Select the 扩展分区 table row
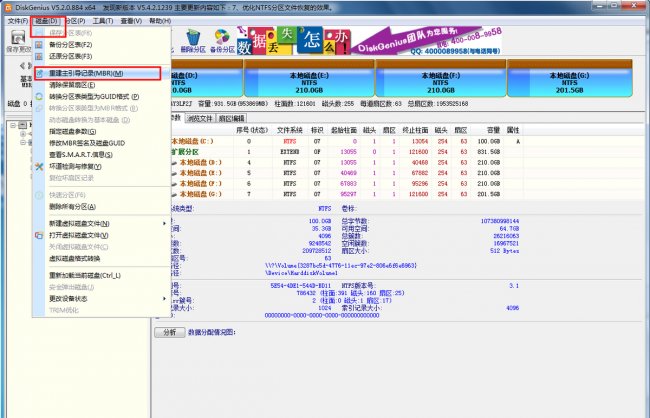The image size is (650, 418). [x=345, y=152]
